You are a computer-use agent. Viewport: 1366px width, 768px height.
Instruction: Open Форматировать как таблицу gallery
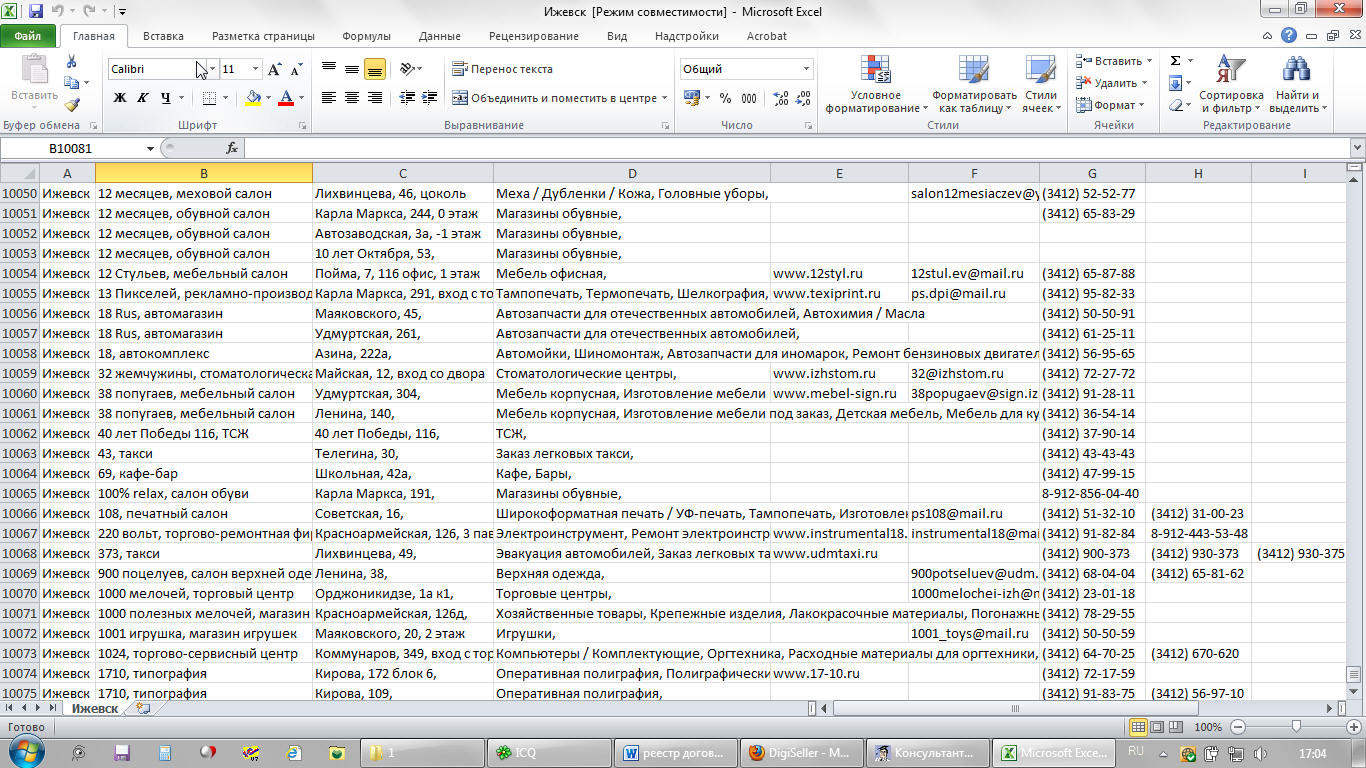point(974,84)
